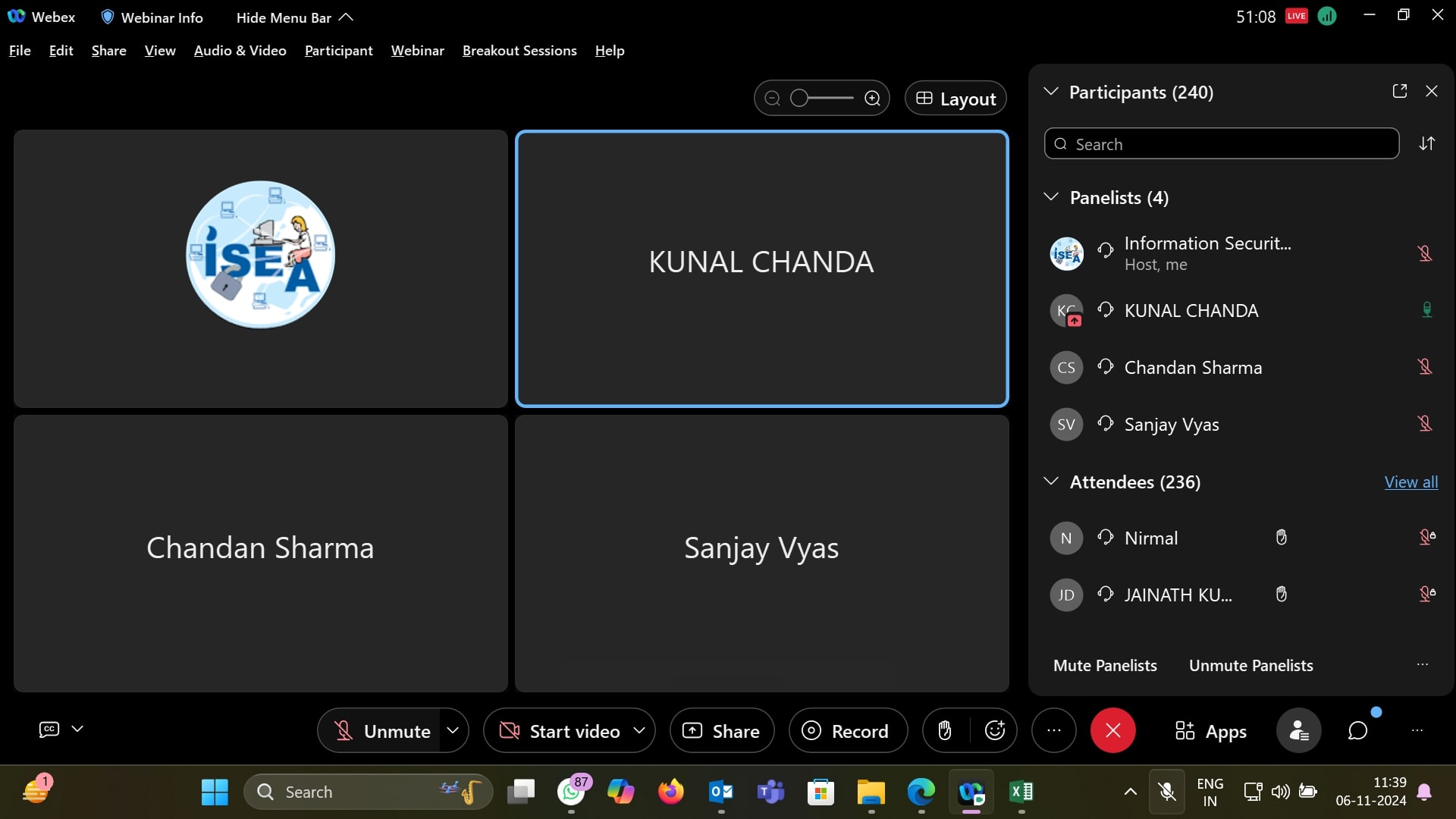The width and height of the screenshot is (1456, 819).
Task: Open the reactions emoji icon
Action: (995, 730)
